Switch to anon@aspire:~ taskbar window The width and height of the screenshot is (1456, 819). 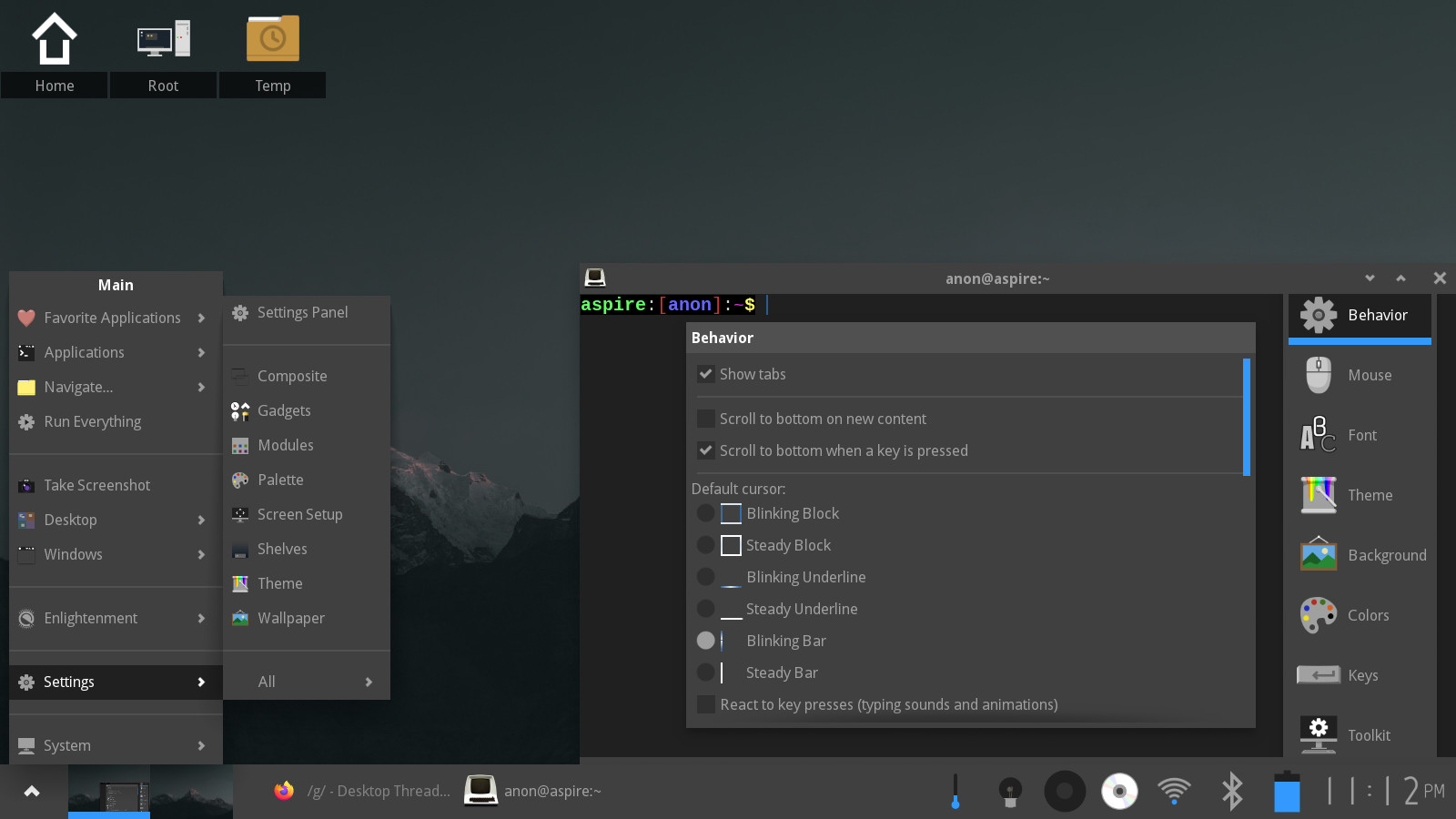[x=533, y=791]
